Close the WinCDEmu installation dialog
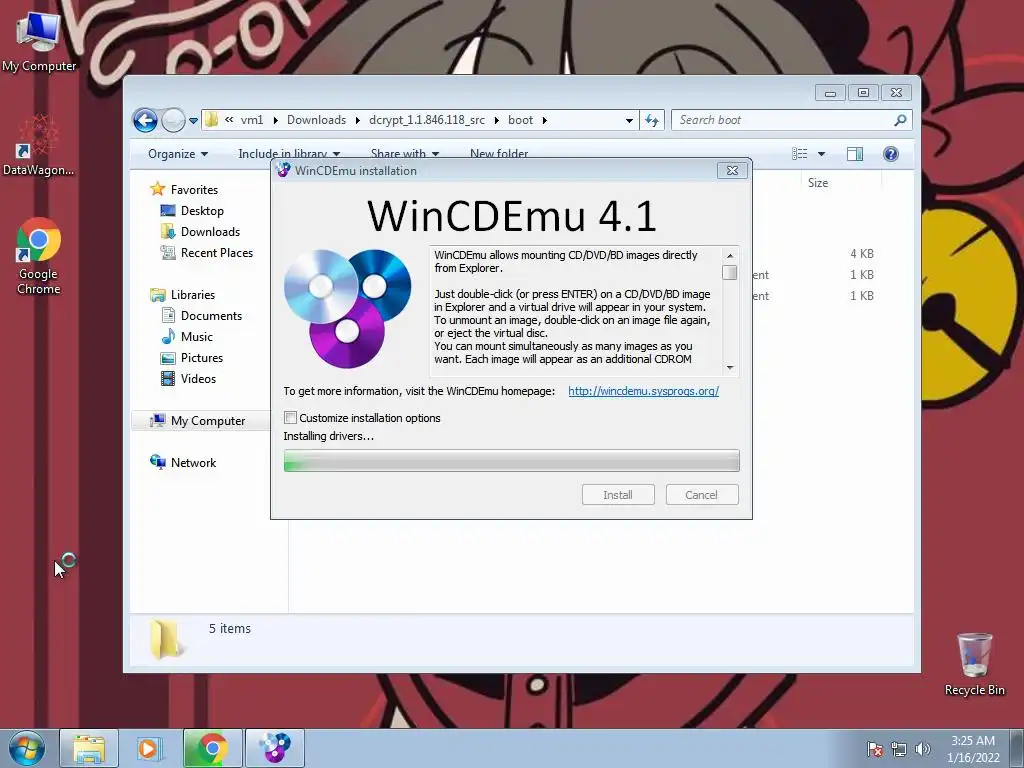The image size is (1024, 768). click(732, 170)
